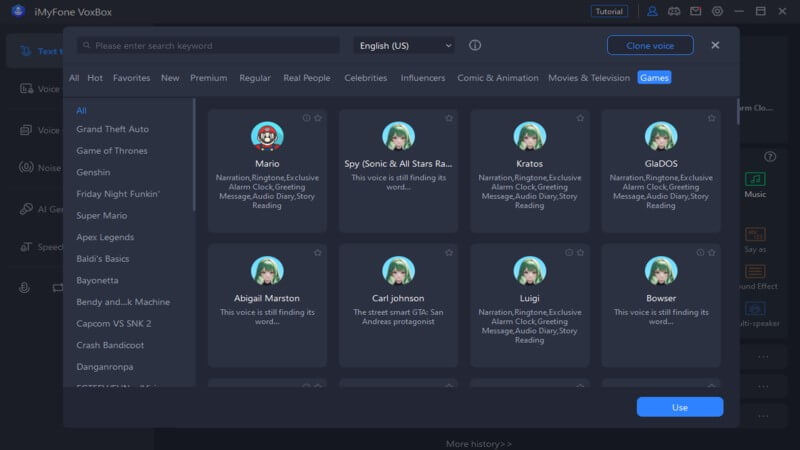Select All in the game category list
800x450 pixels.
81,110
